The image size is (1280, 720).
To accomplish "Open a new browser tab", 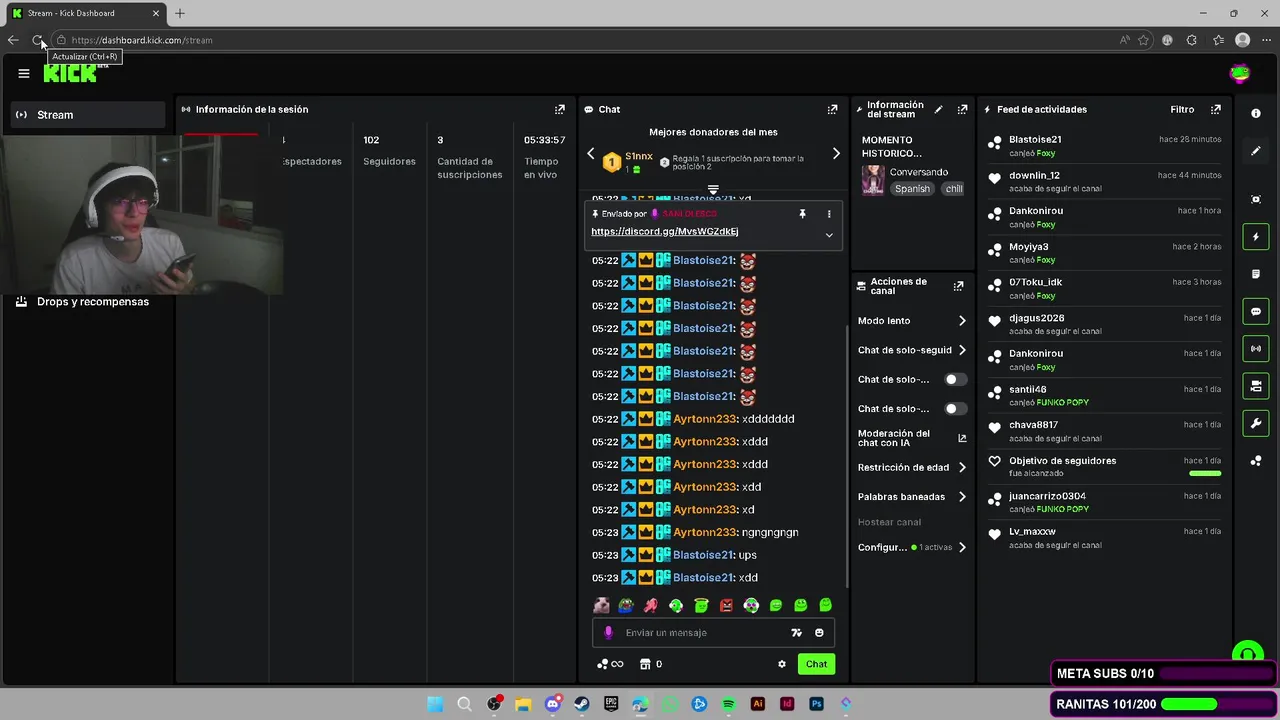I will tap(180, 13).
